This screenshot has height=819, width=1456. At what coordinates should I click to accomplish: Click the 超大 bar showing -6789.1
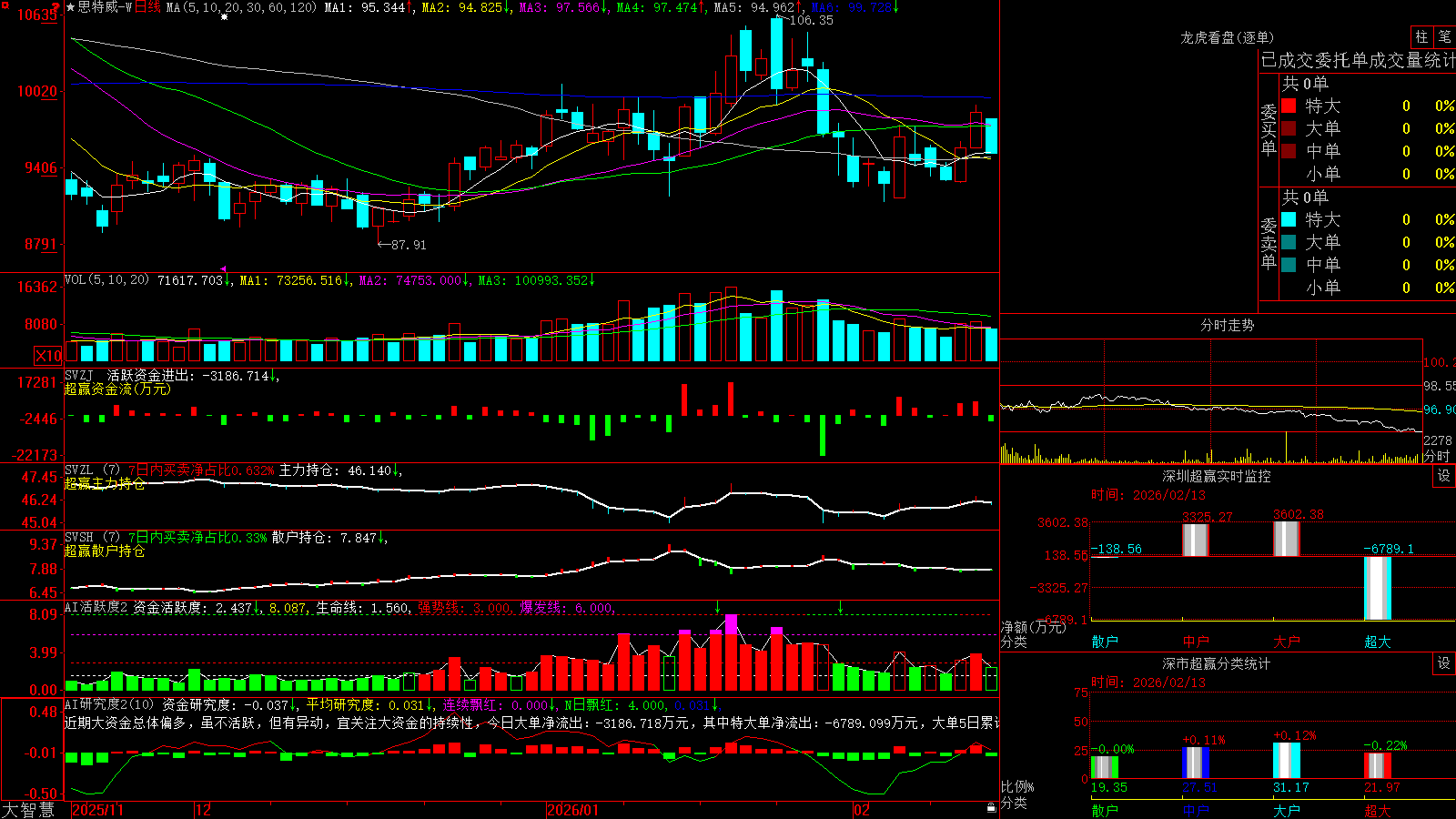(x=1378, y=588)
